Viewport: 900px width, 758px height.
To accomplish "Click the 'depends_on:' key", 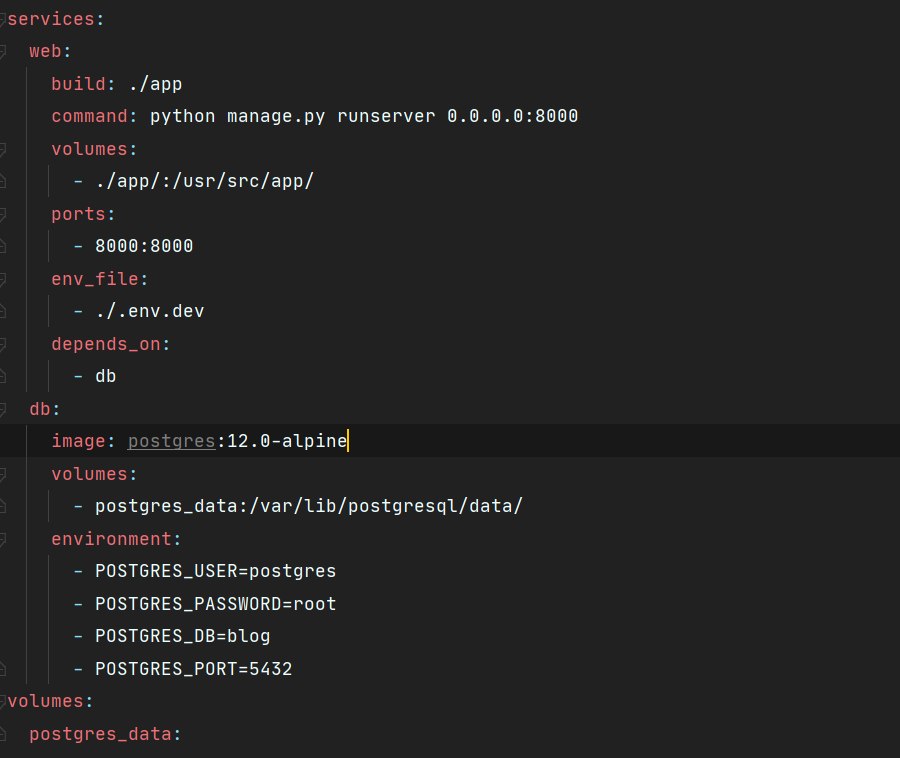I will click(111, 344).
